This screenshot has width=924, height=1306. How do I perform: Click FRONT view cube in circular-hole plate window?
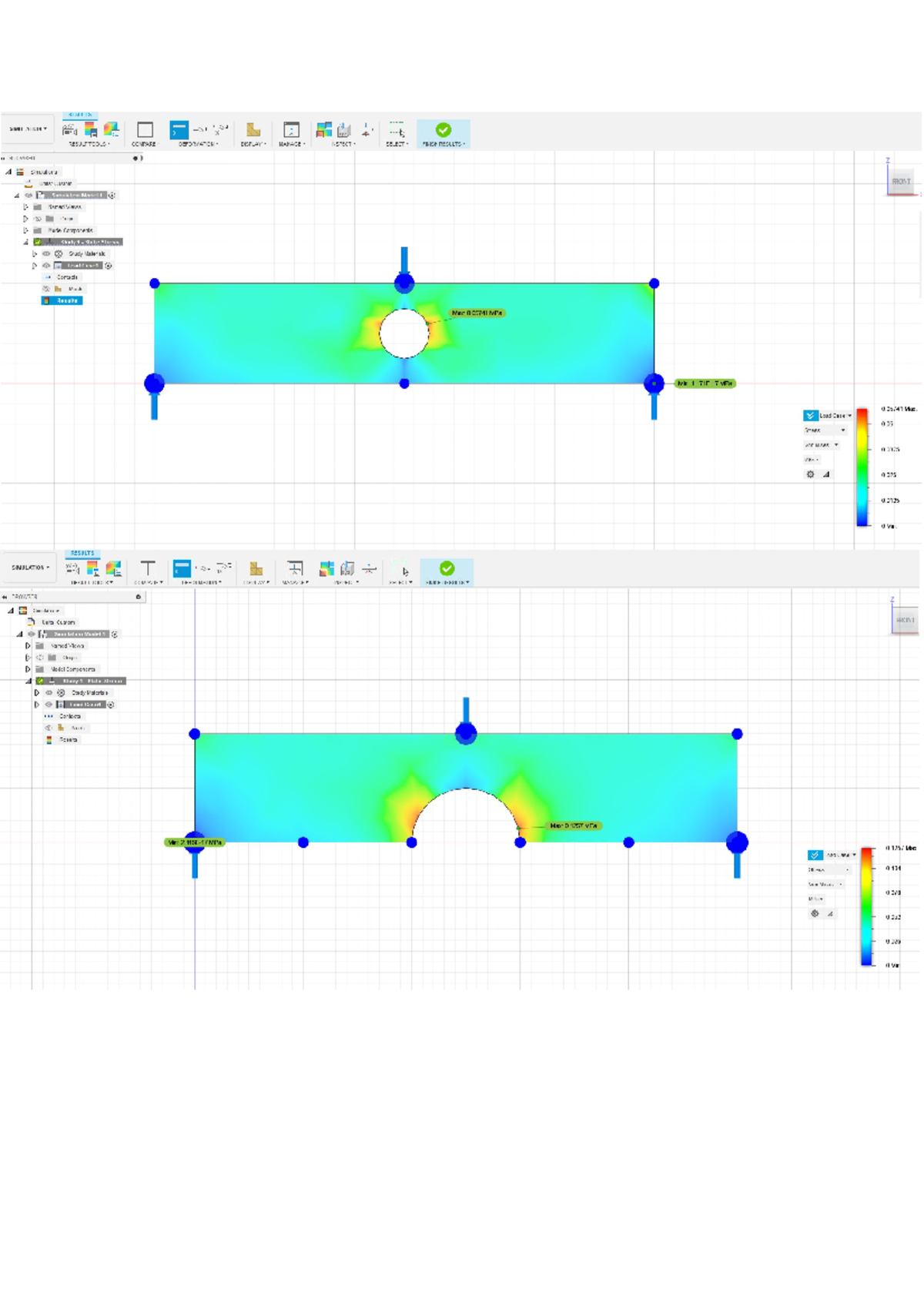901,182
